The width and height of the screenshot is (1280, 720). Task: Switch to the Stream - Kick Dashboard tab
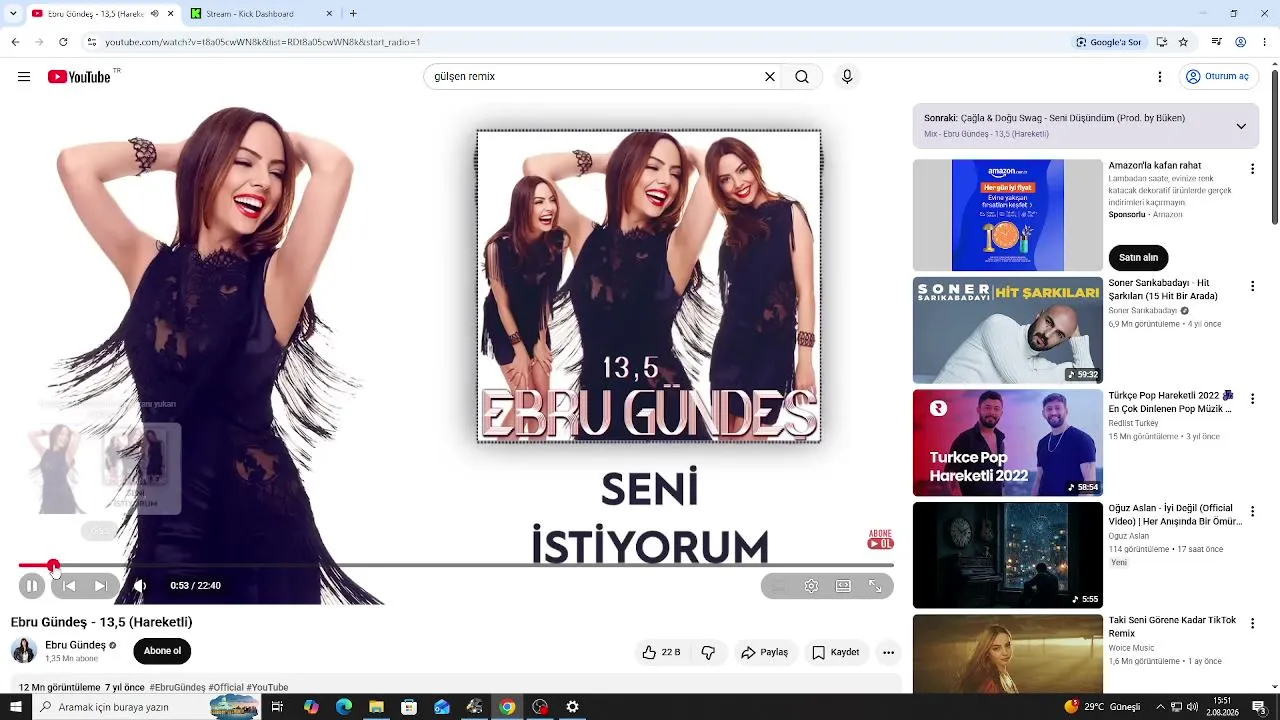coord(262,14)
